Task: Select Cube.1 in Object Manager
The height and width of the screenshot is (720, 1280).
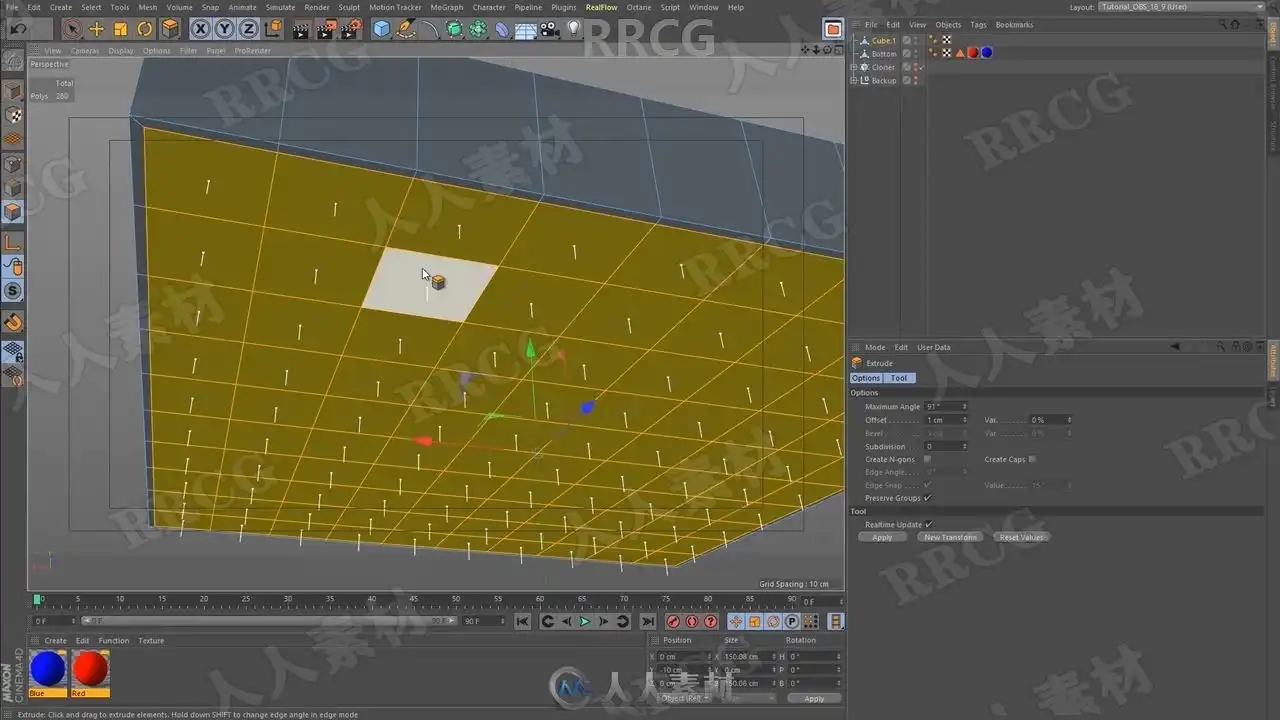Action: click(883, 41)
